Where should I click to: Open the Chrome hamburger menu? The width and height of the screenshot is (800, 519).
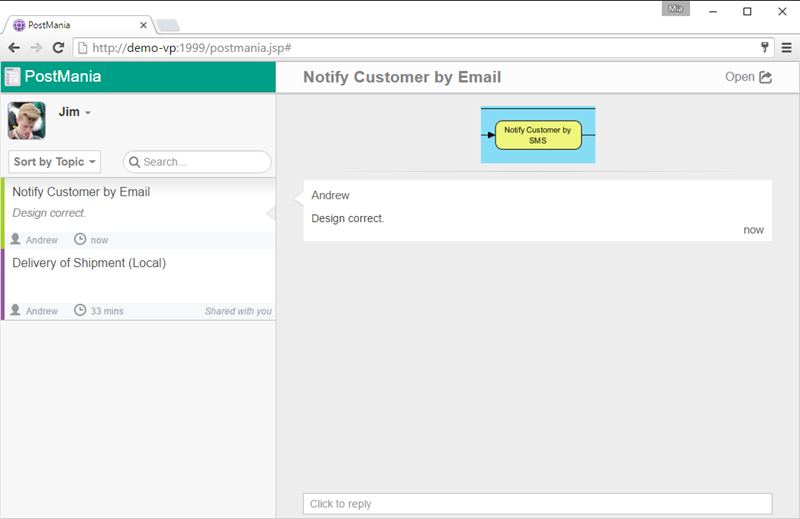coord(786,47)
